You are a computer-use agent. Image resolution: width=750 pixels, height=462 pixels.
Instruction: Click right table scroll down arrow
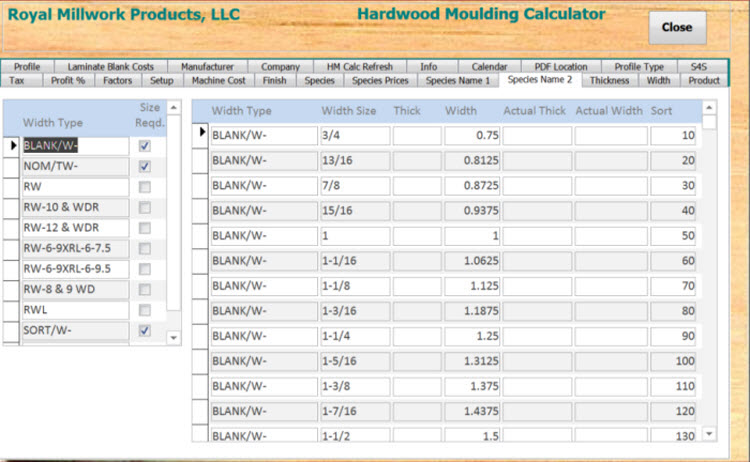pyautogui.click(x=709, y=434)
